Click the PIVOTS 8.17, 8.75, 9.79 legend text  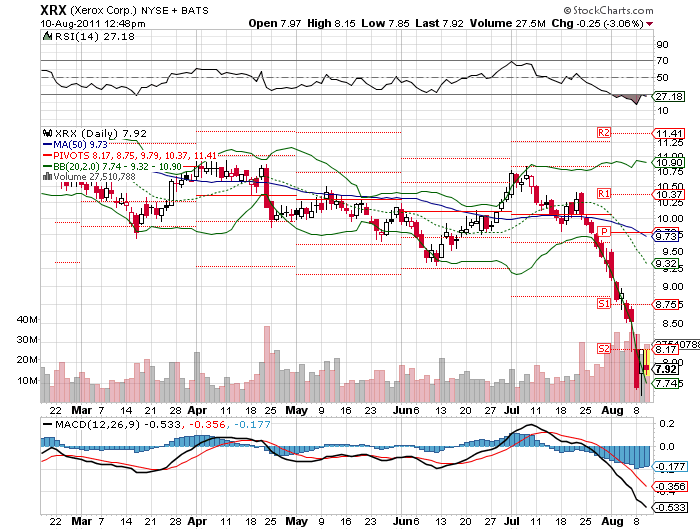135,155
